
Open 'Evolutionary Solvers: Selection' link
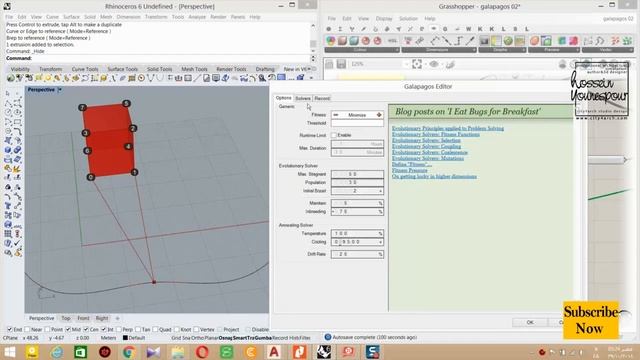[426, 140]
